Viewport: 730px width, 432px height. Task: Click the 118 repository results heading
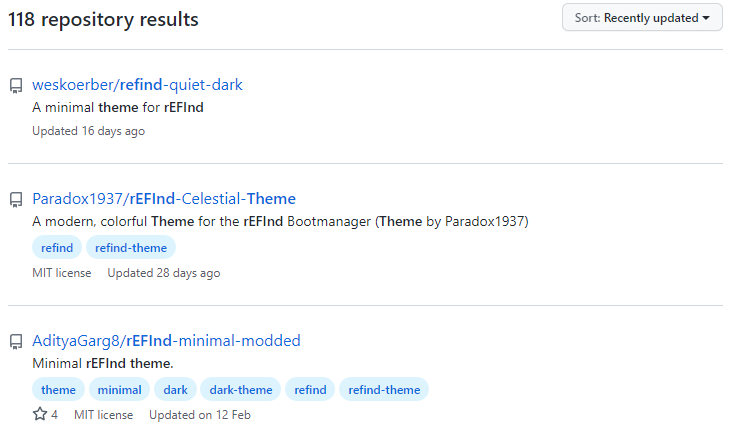[103, 20]
